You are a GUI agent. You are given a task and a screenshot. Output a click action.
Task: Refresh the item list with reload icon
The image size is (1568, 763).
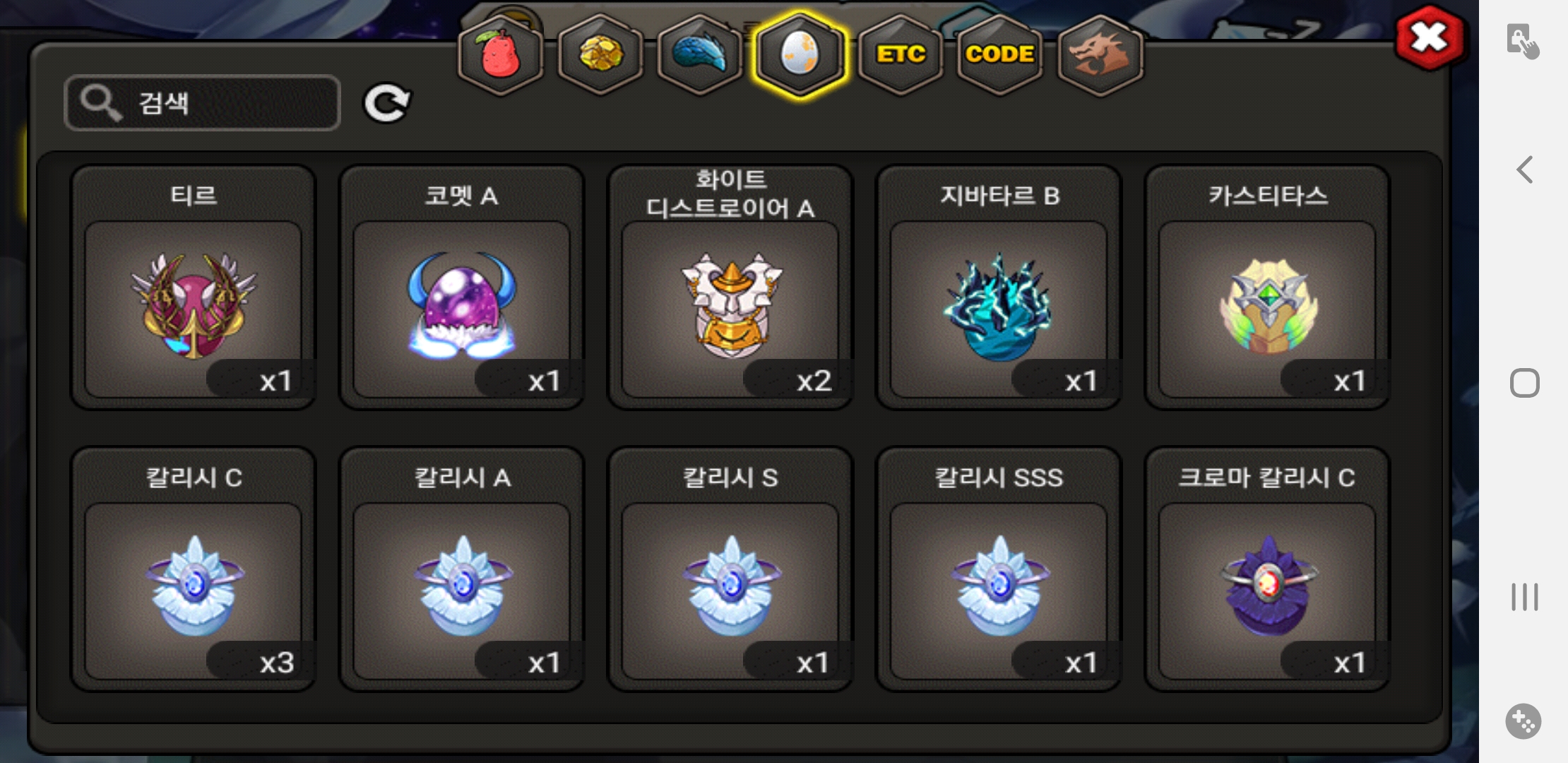386,103
